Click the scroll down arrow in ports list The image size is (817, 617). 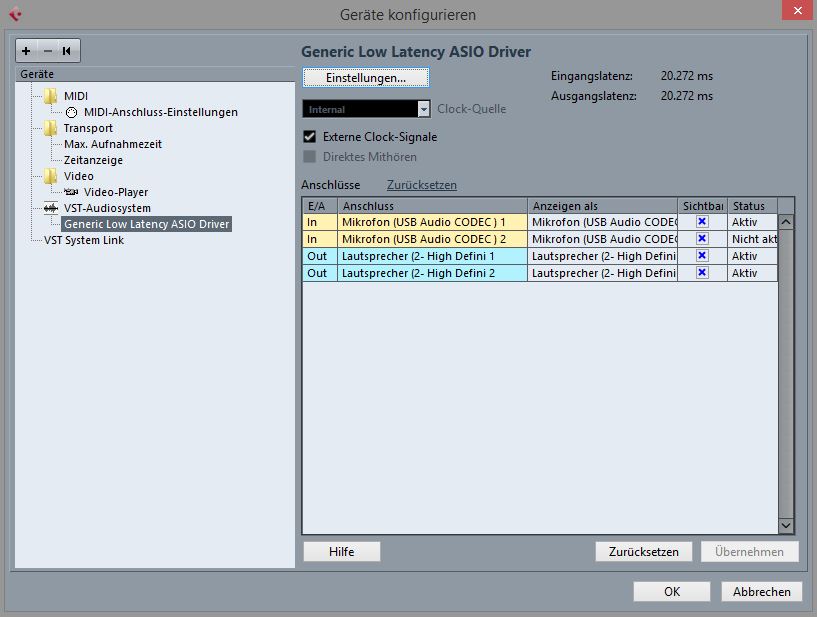click(x=786, y=526)
